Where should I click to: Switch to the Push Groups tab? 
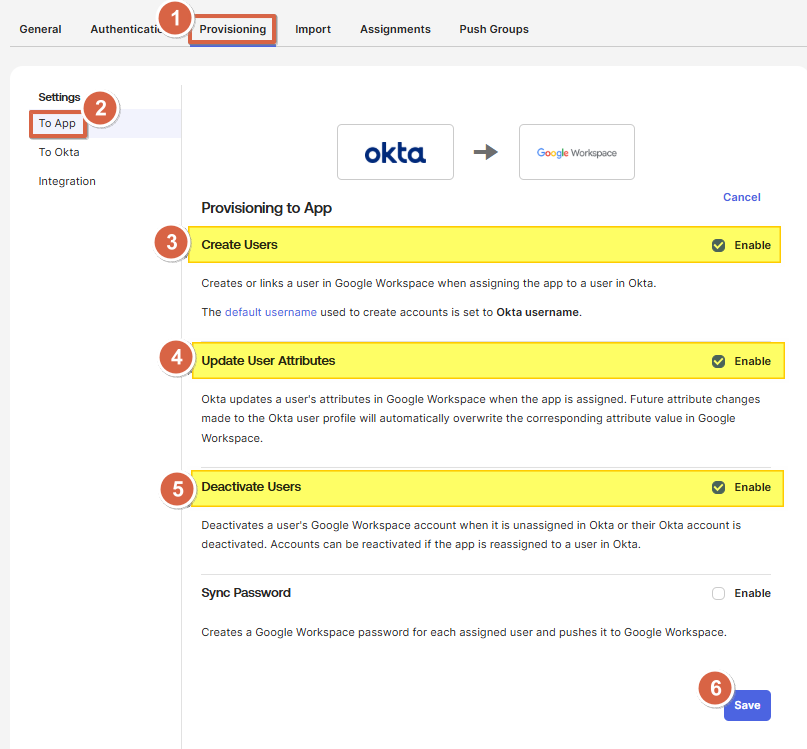pos(494,29)
